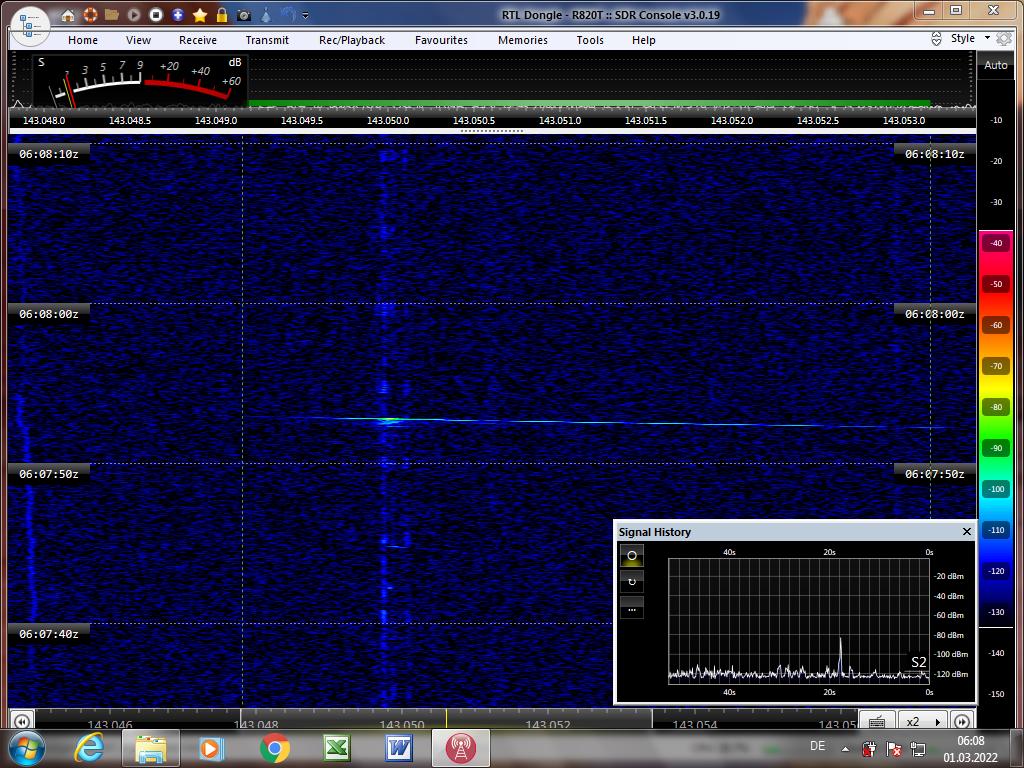
Task: Toggle the Signal History record circle button
Action: pos(632,556)
